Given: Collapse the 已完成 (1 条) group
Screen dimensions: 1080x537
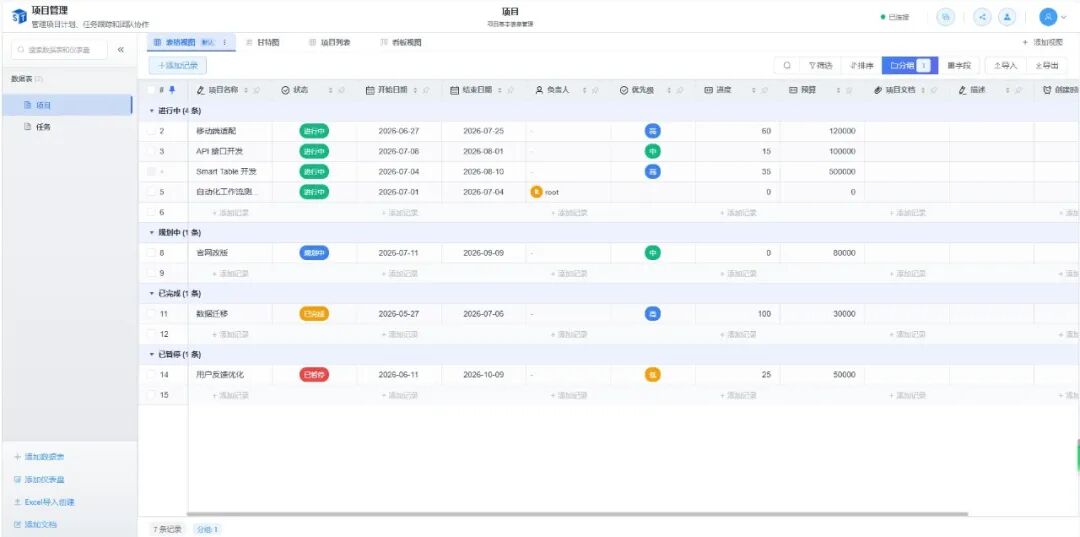Looking at the screenshot, I should (x=152, y=294).
